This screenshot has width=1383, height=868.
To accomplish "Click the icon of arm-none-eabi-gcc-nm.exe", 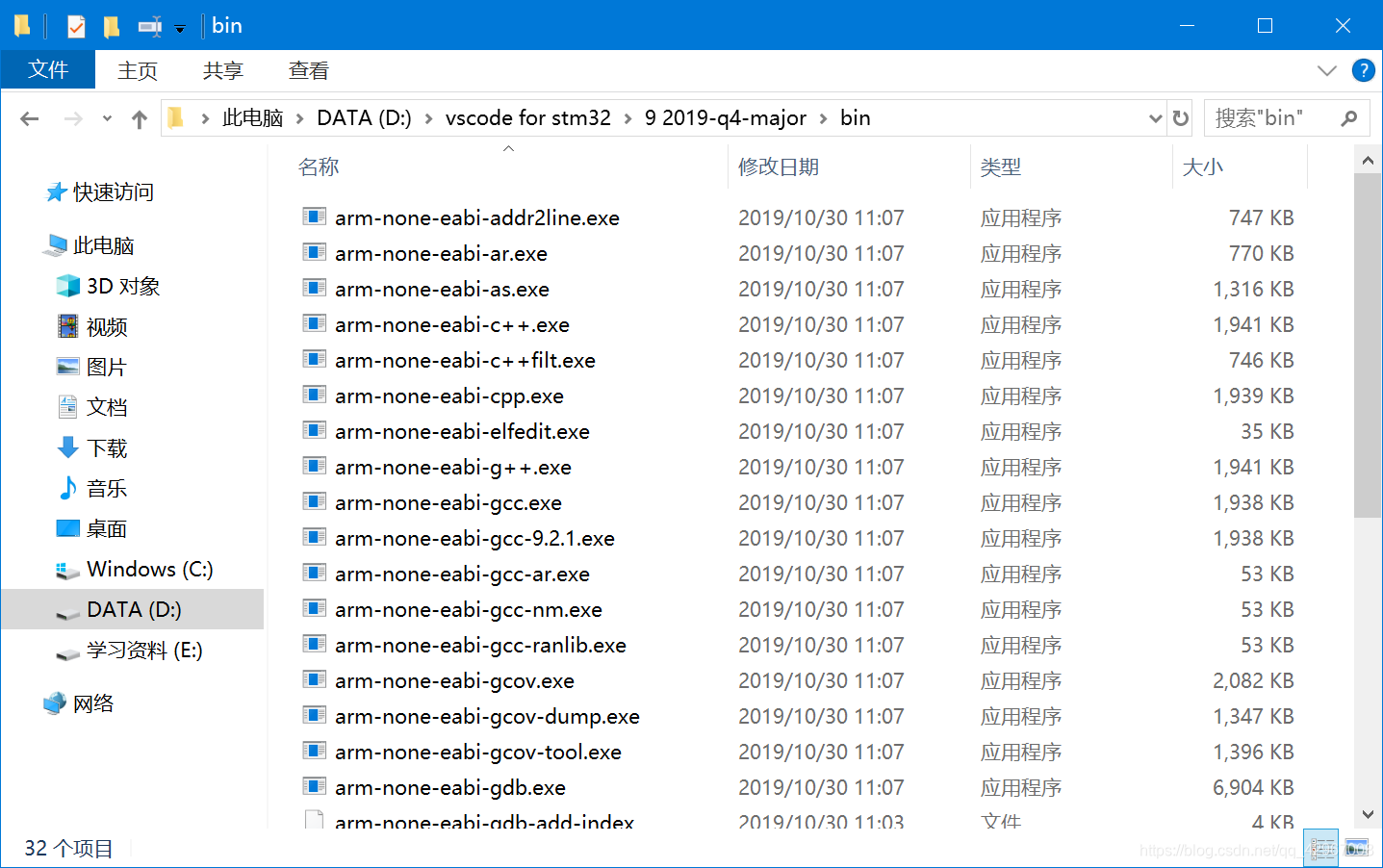I will [x=314, y=608].
